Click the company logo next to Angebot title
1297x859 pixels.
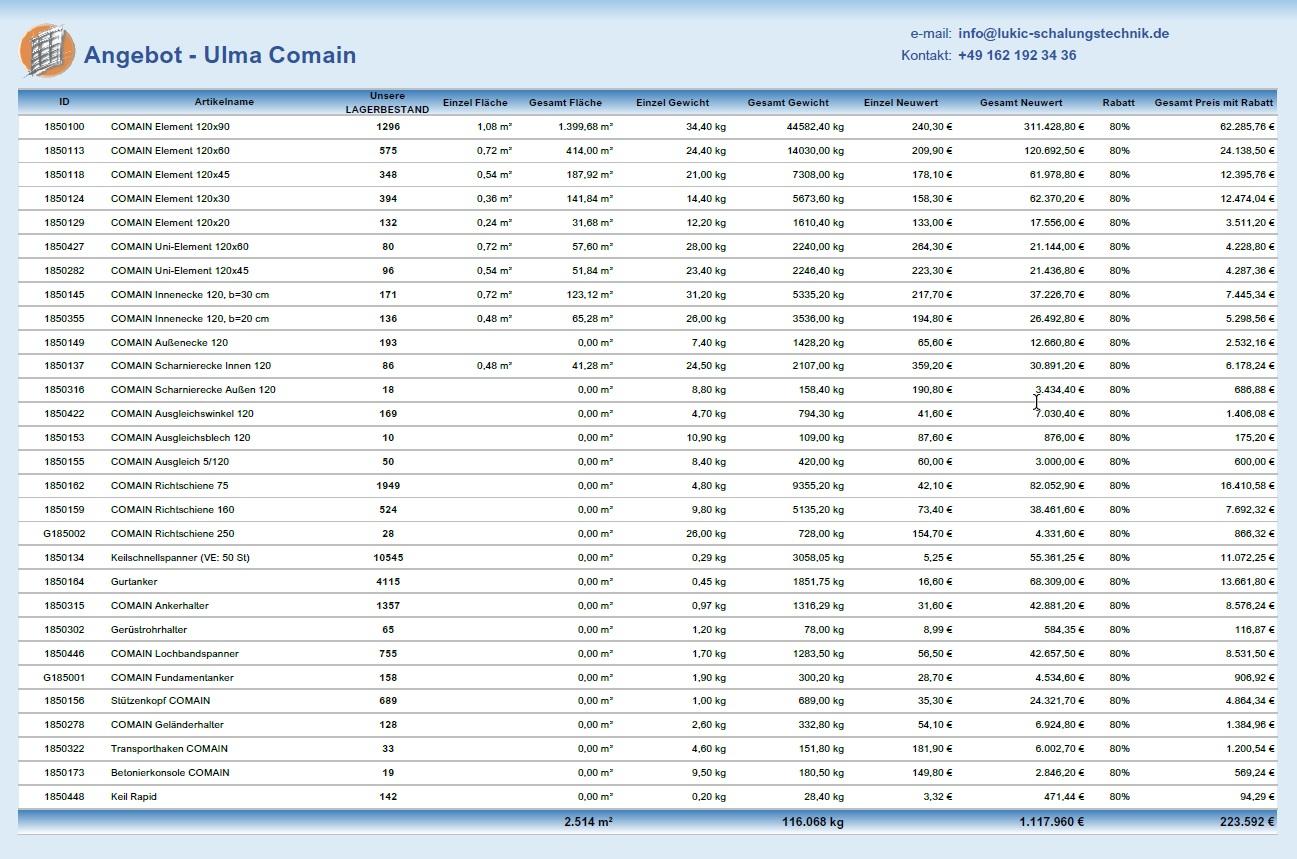[47, 51]
